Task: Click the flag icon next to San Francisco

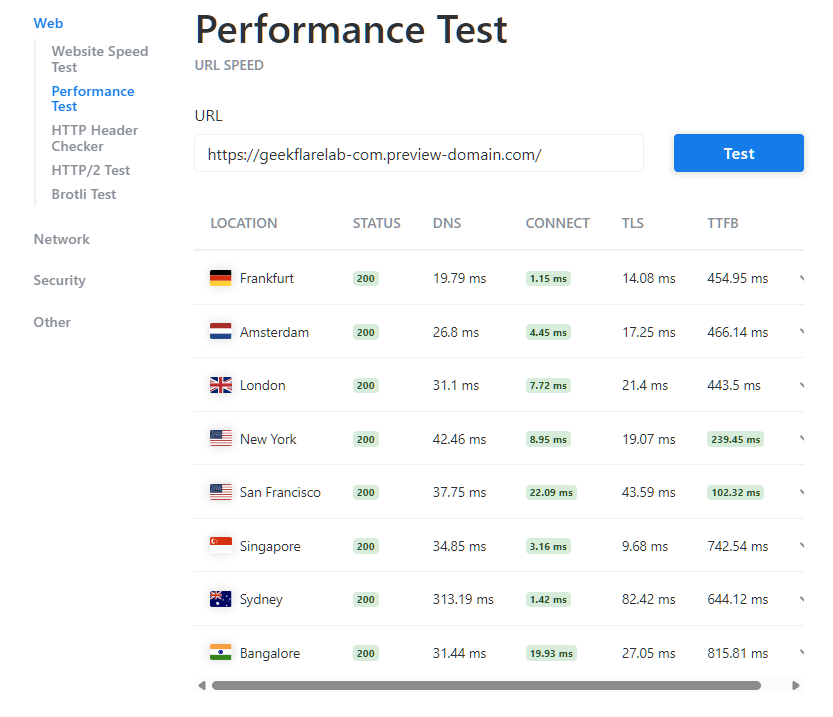Action: [x=222, y=492]
